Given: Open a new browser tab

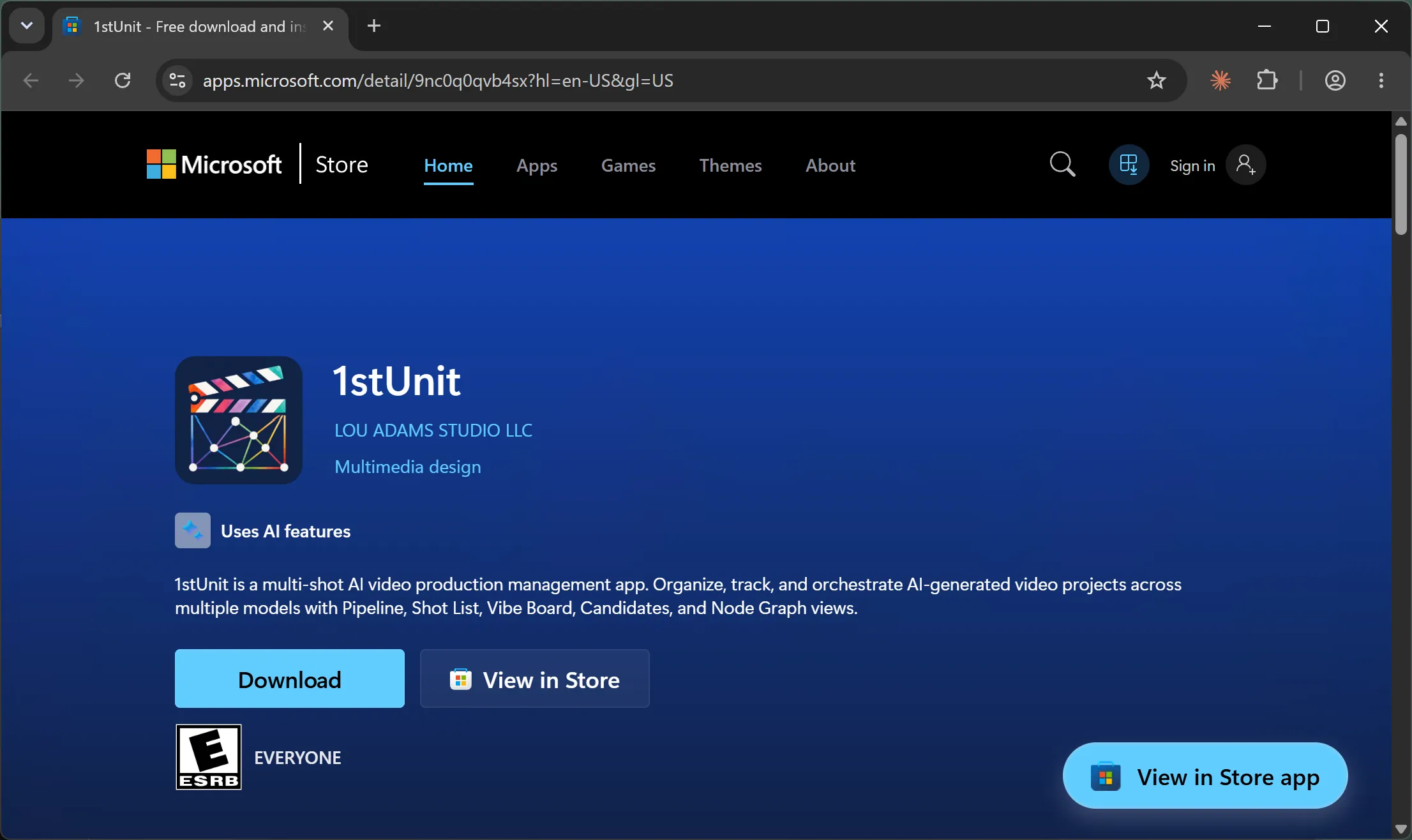Looking at the screenshot, I should pyautogui.click(x=374, y=26).
